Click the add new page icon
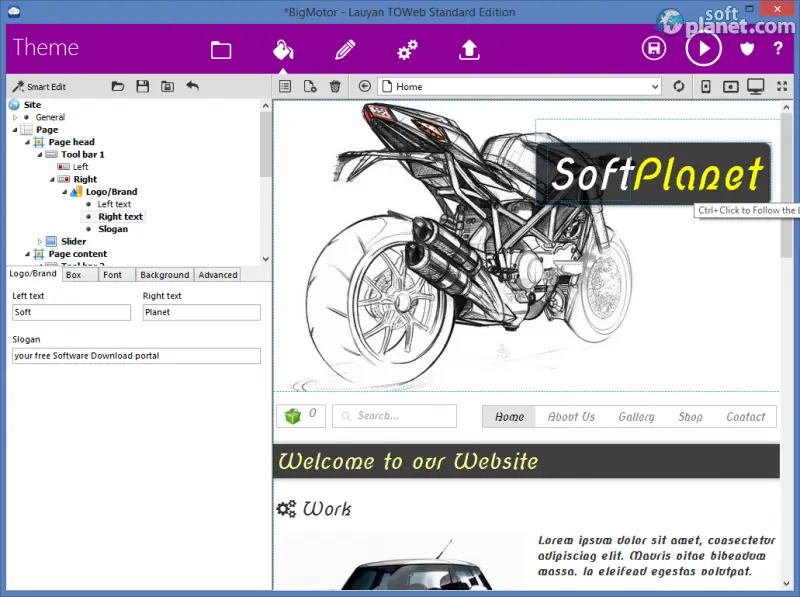Screen dimensions: 800x597 (310, 86)
